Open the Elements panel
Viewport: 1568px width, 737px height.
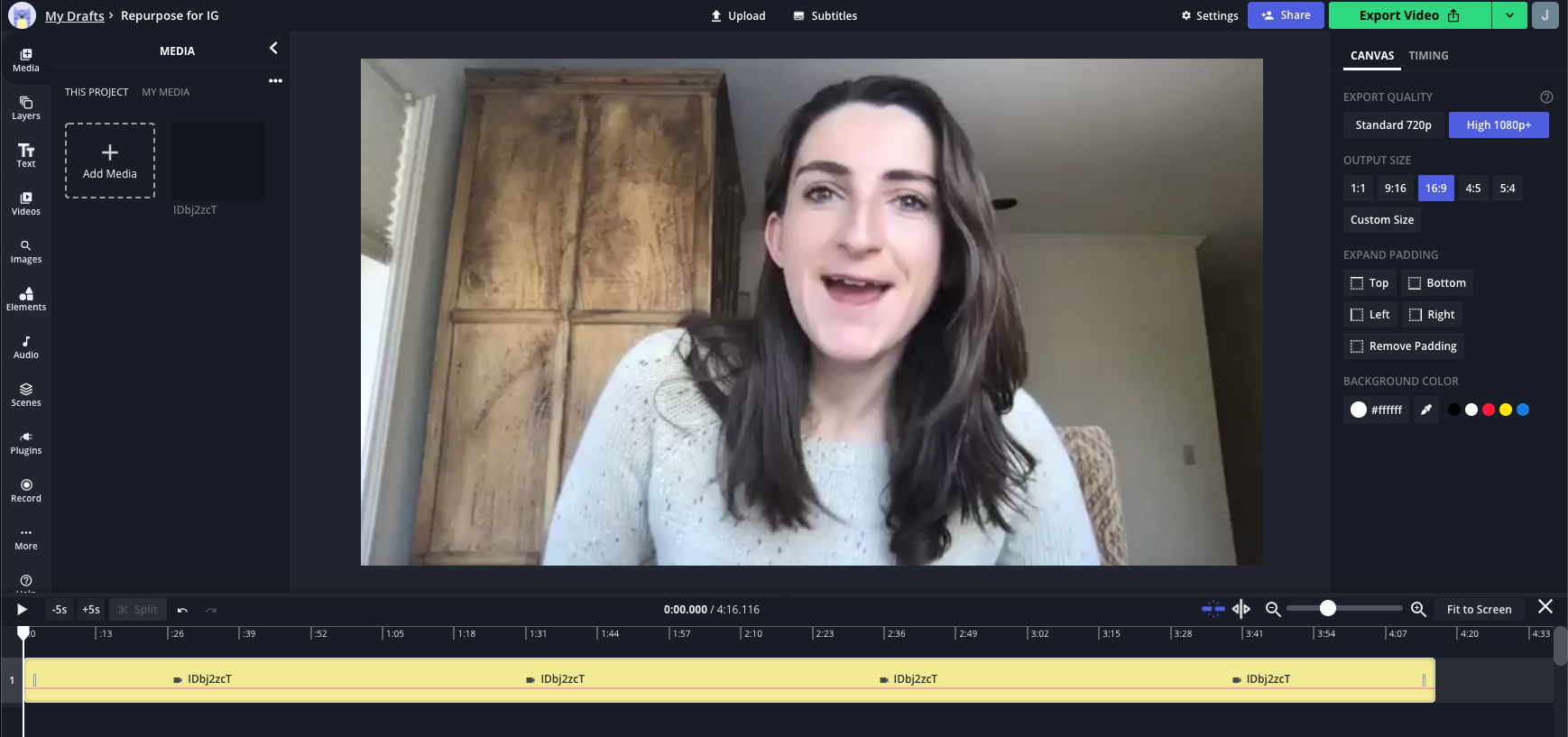point(26,299)
